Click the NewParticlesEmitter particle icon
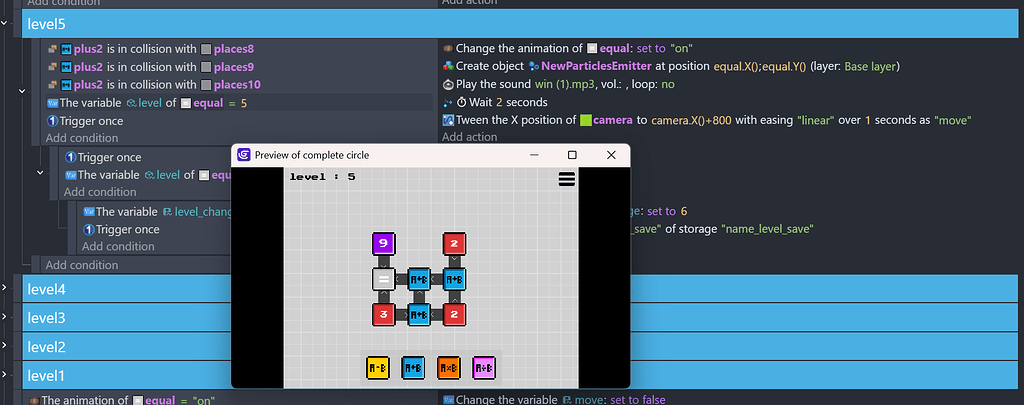This screenshot has height=405, width=1024. (x=534, y=66)
